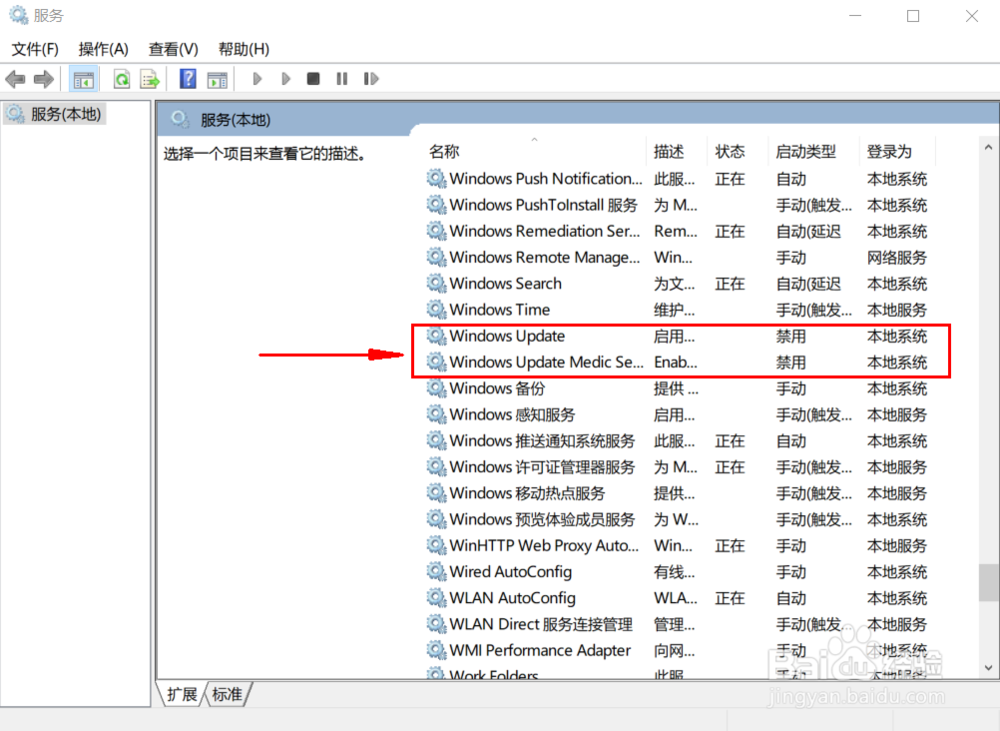Click the vertical scrollbar thumb

click(989, 582)
